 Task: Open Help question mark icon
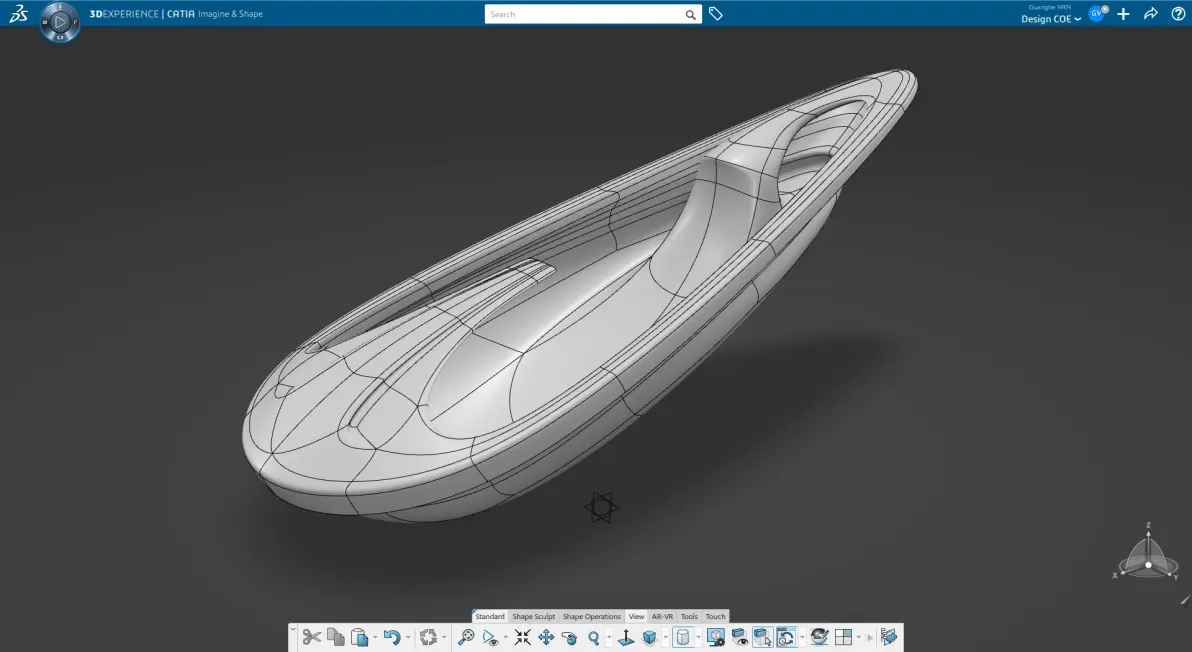pos(1178,14)
